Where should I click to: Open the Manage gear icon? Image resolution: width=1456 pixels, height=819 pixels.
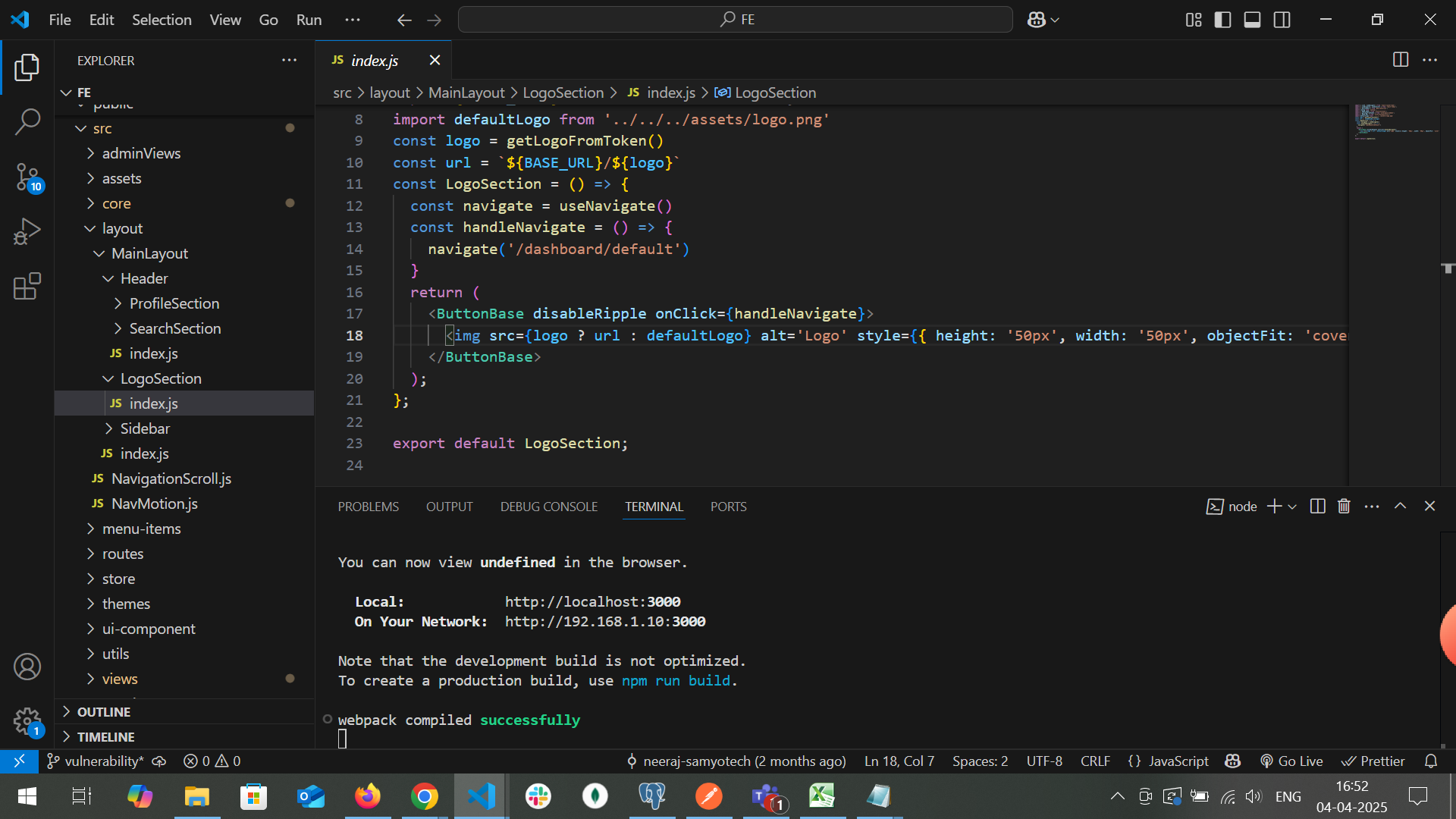coord(27,720)
